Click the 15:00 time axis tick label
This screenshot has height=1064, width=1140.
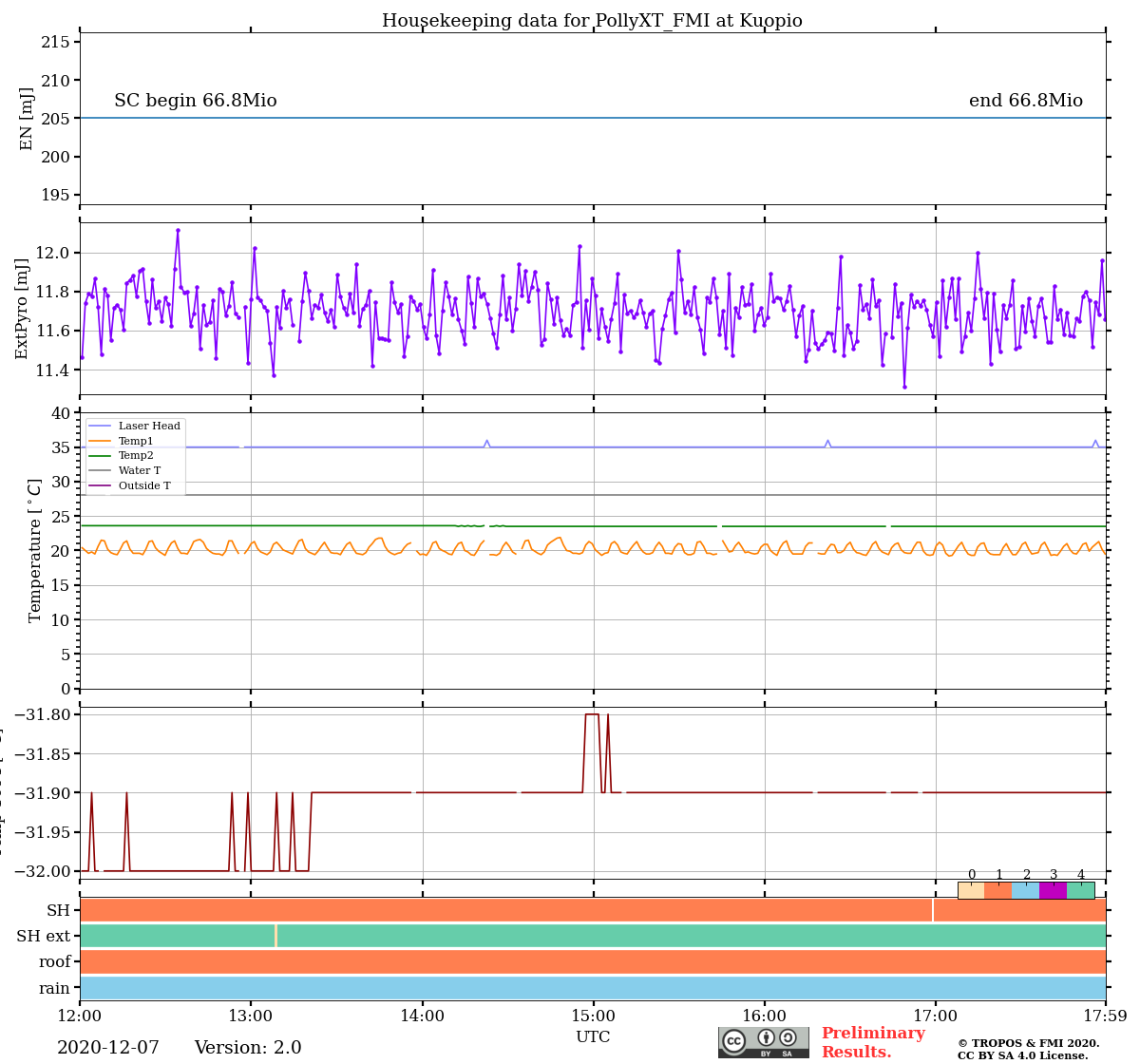pos(594,1016)
